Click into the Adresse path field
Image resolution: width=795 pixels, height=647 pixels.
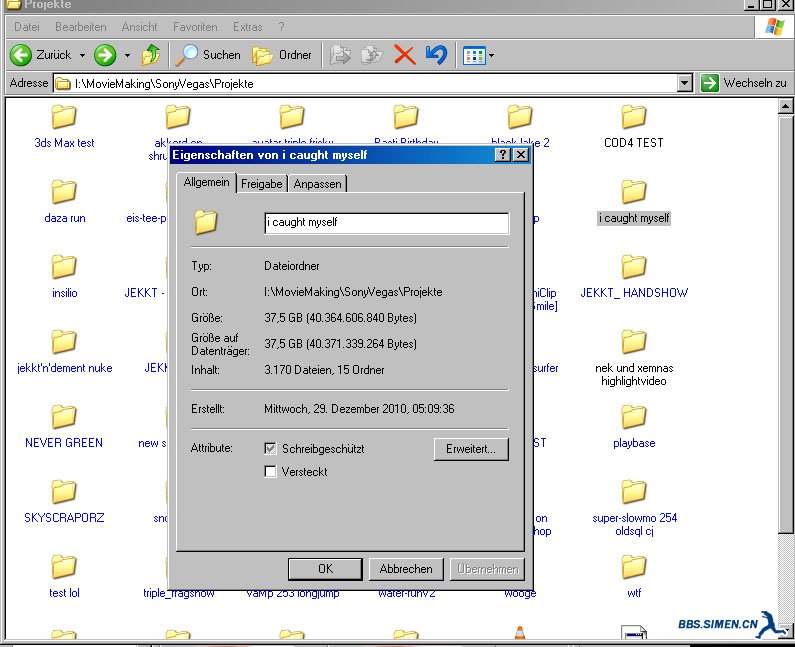click(x=365, y=83)
